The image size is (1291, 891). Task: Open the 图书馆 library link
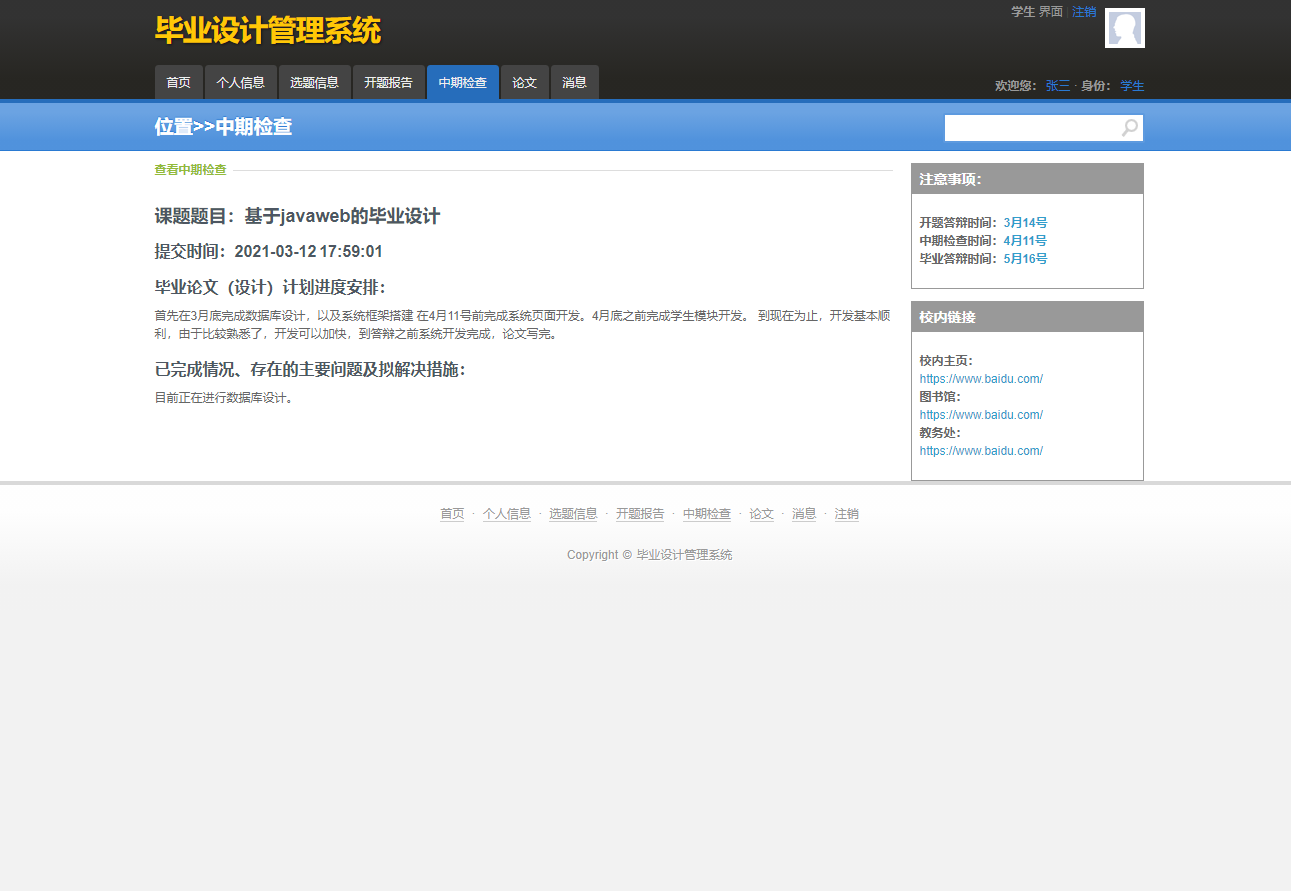[981, 414]
